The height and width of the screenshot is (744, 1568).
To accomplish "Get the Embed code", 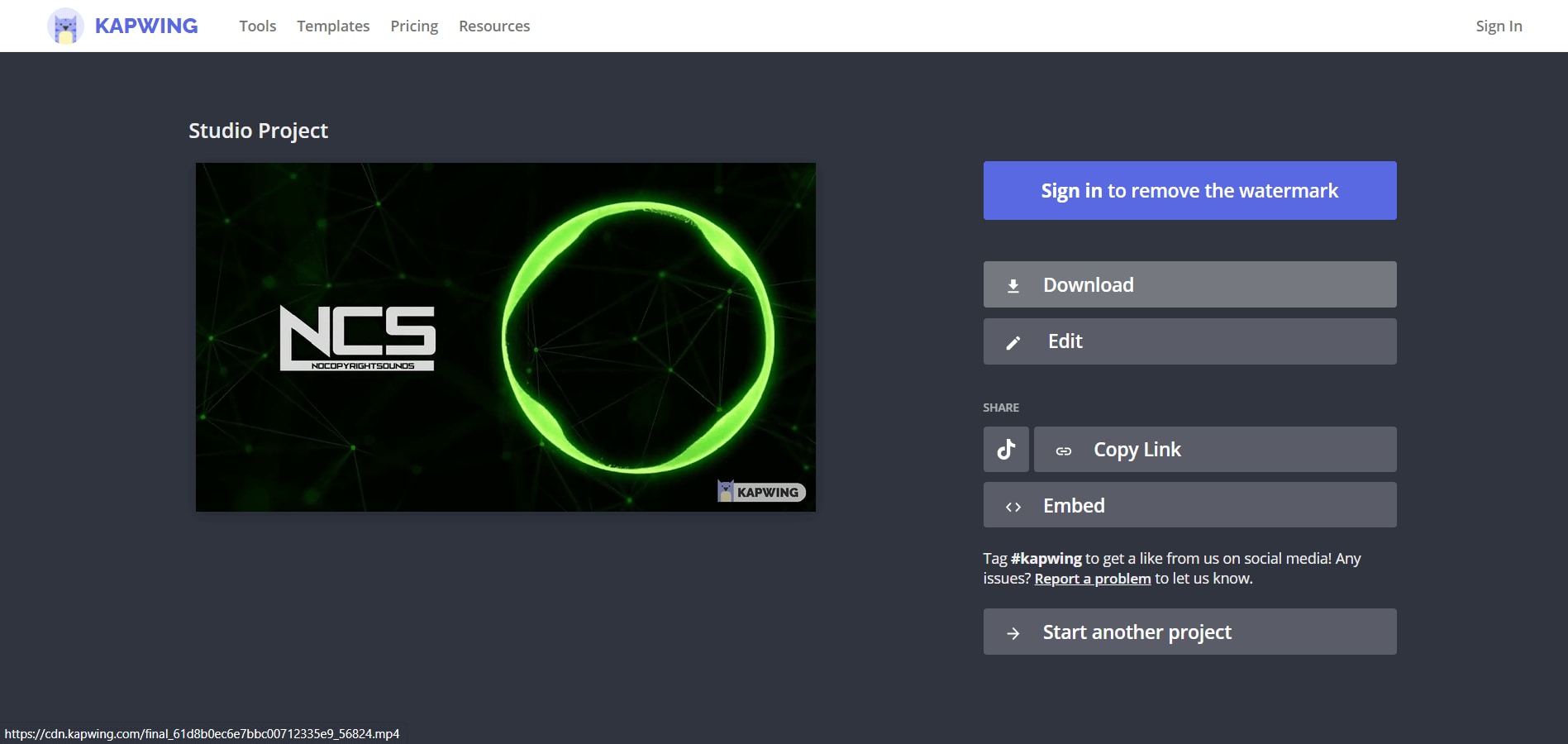I will tap(1189, 505).
